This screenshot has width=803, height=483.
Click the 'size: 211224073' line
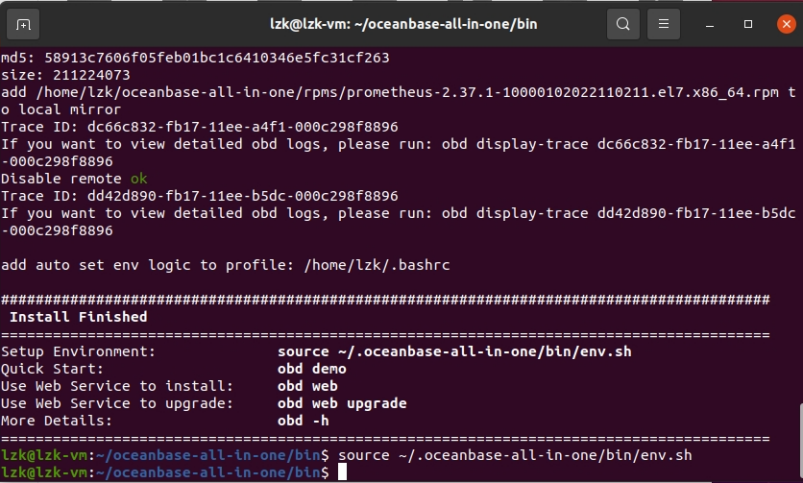click(x=66, y=75)
